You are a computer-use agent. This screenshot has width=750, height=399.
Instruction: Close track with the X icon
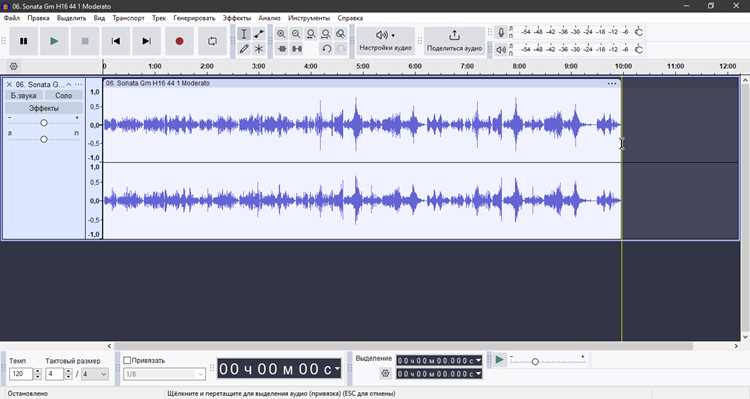point(9,84)
